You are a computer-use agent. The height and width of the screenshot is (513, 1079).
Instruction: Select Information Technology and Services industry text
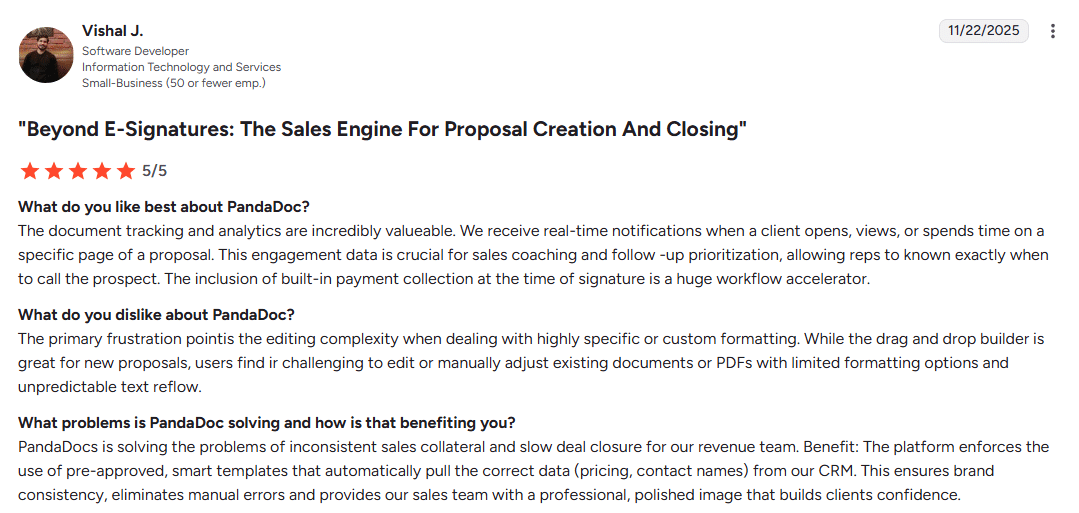point(181,67)
